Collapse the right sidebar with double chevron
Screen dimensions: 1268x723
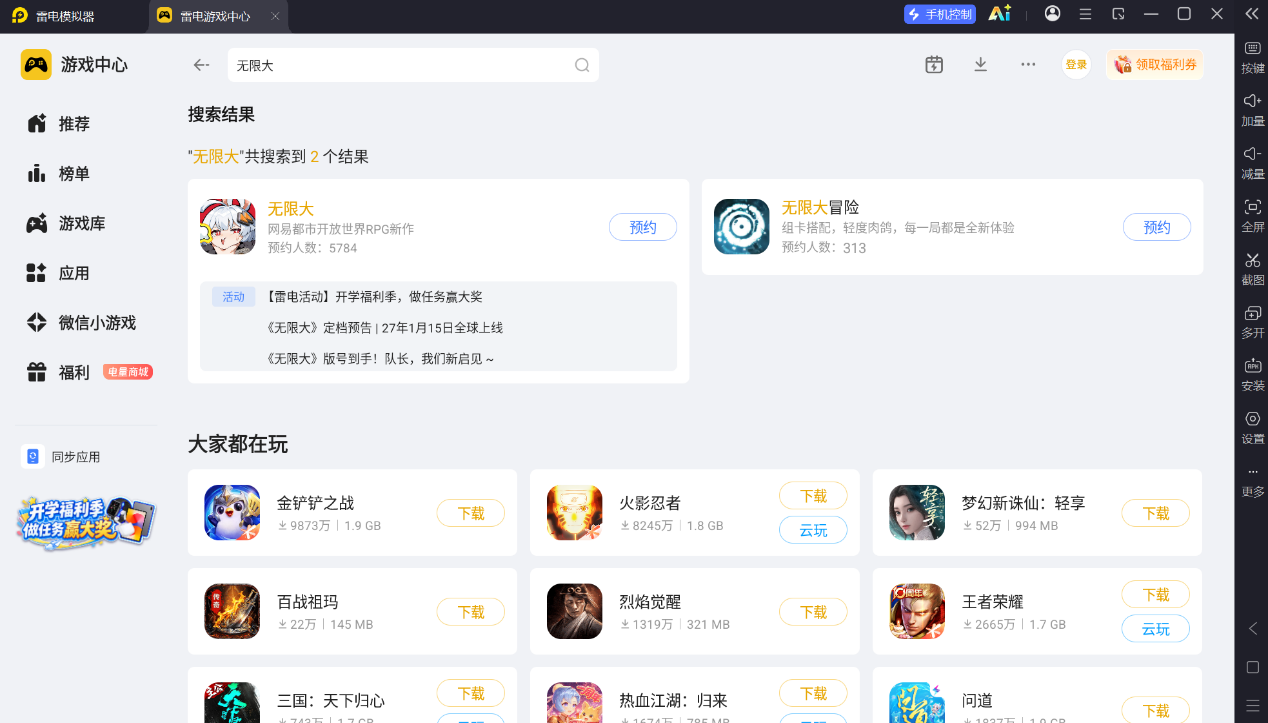[1252, 13]
